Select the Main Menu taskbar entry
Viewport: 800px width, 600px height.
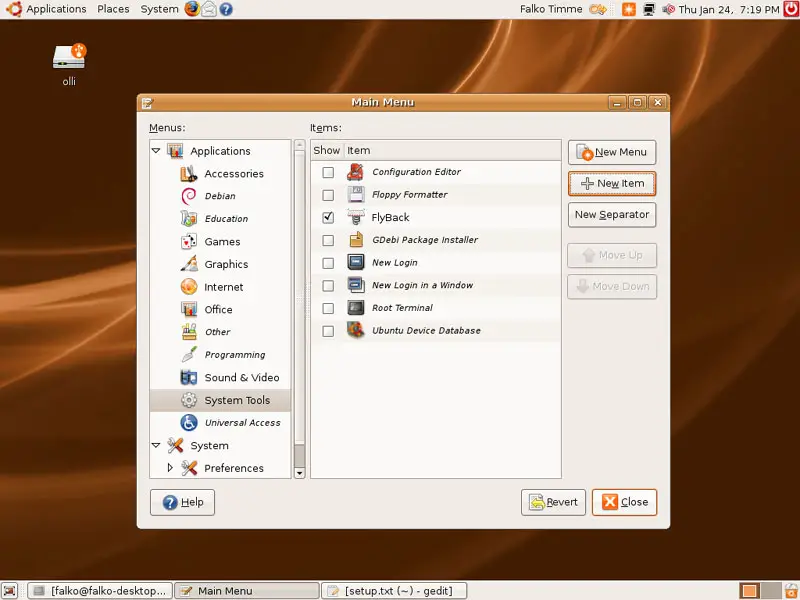click(x=247, y=591)
